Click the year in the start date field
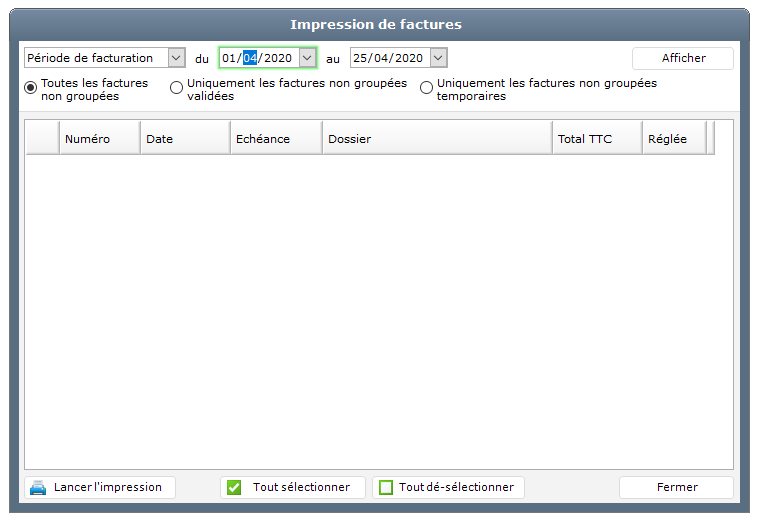Image resolution: width=762 pixels, height=525 pixels. click(x=277, y=58)
